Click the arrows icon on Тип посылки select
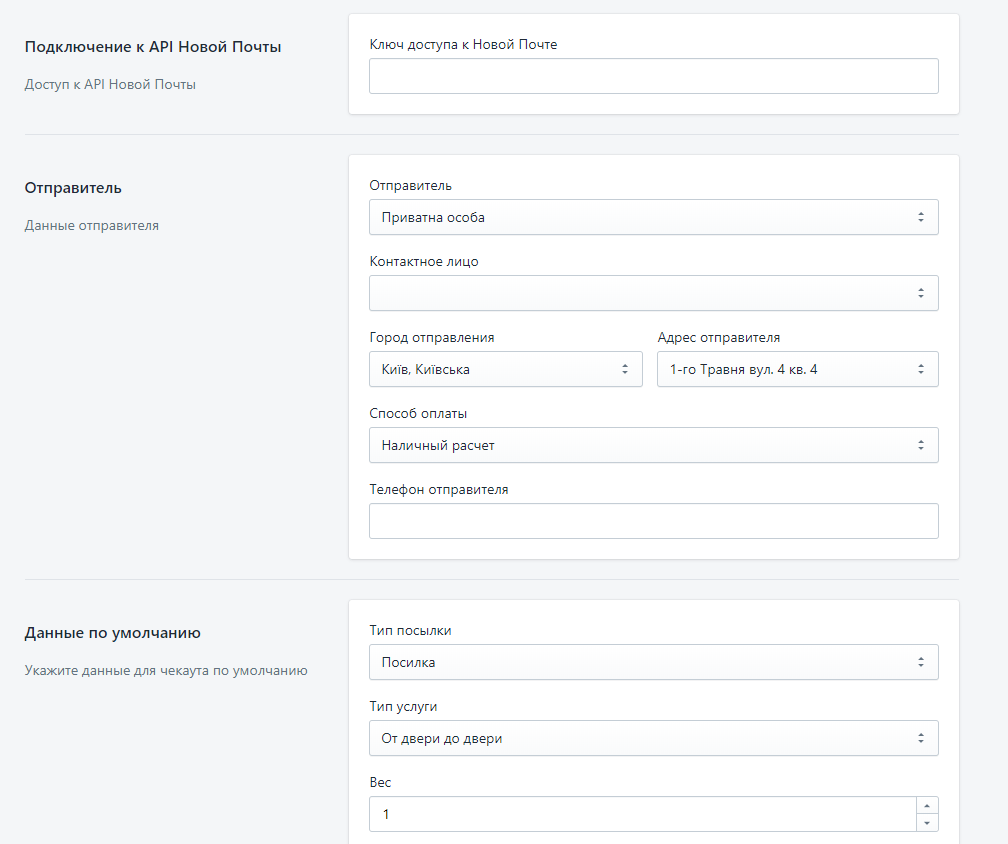 920,662
